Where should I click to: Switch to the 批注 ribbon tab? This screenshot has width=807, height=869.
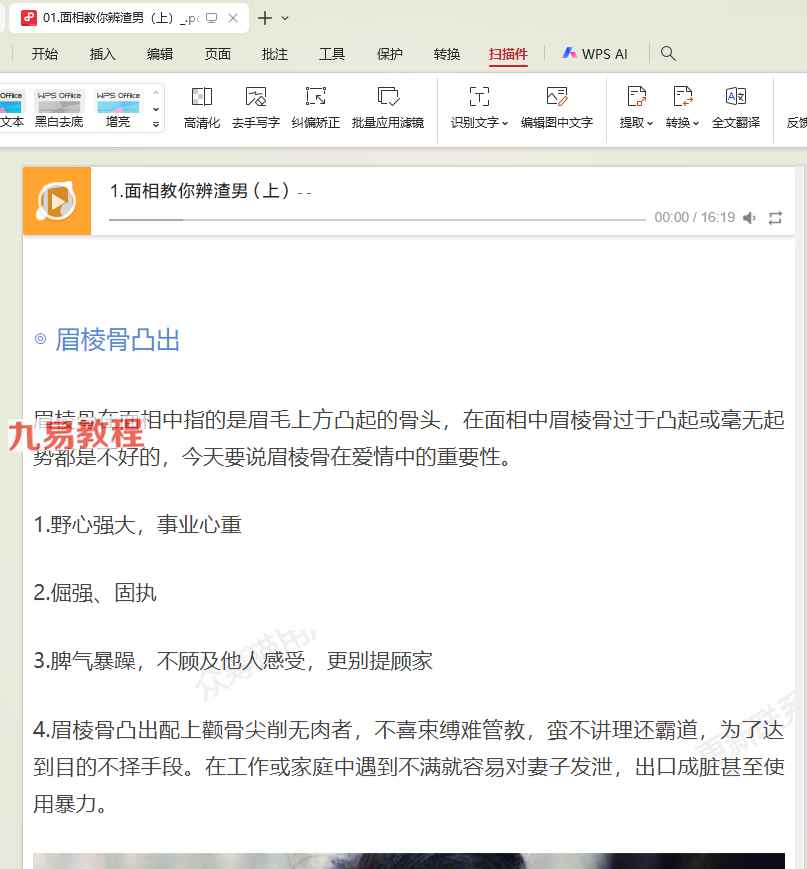(275, 54)
